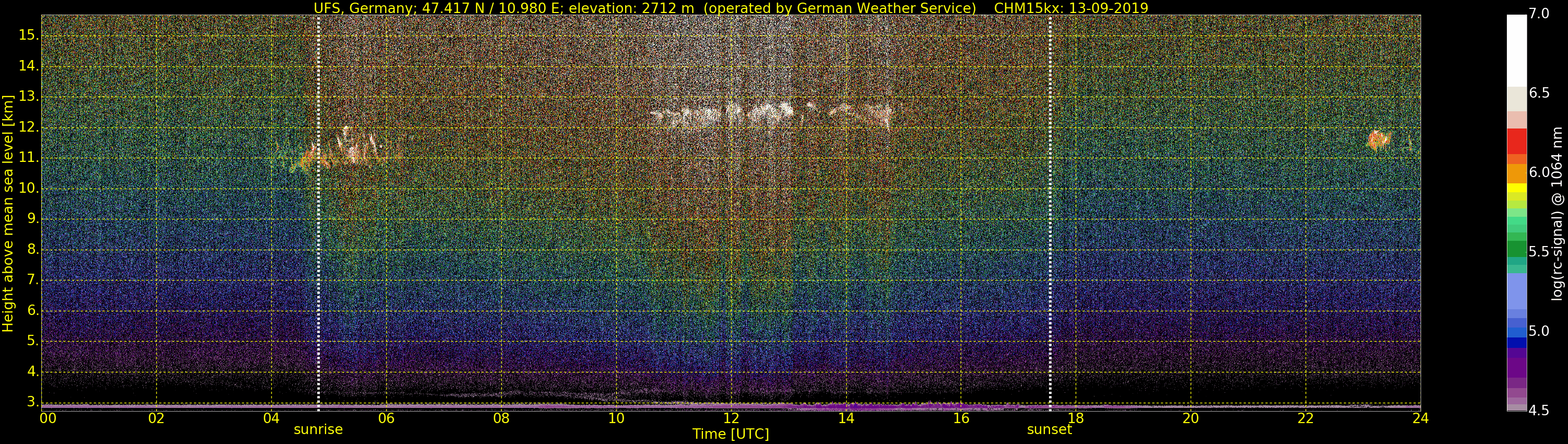This screenshot has height=444, width=1568.
Task: Click the colorbar value '7.0'
Action: point(1539,14)
